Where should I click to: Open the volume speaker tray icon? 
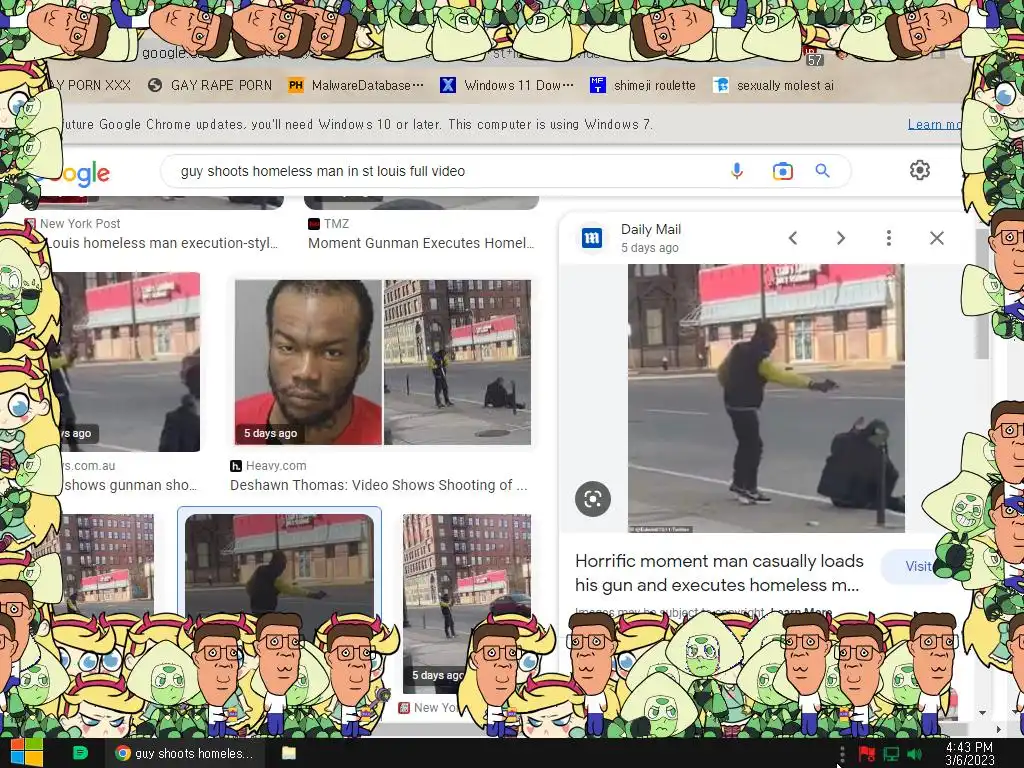point(915,754)
